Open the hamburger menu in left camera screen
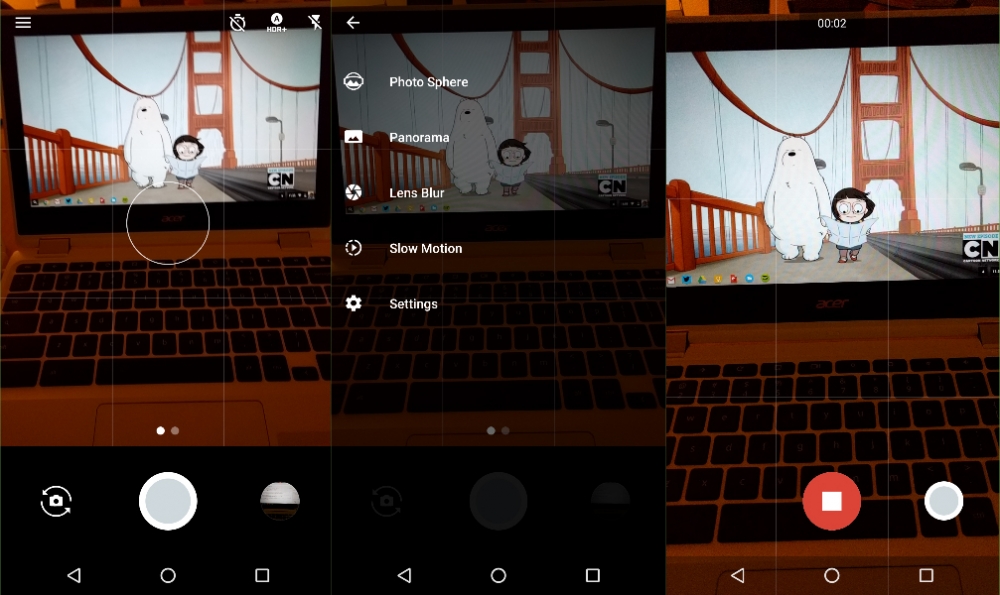This screenshot has height=595, width=1000. click(23, 23)
